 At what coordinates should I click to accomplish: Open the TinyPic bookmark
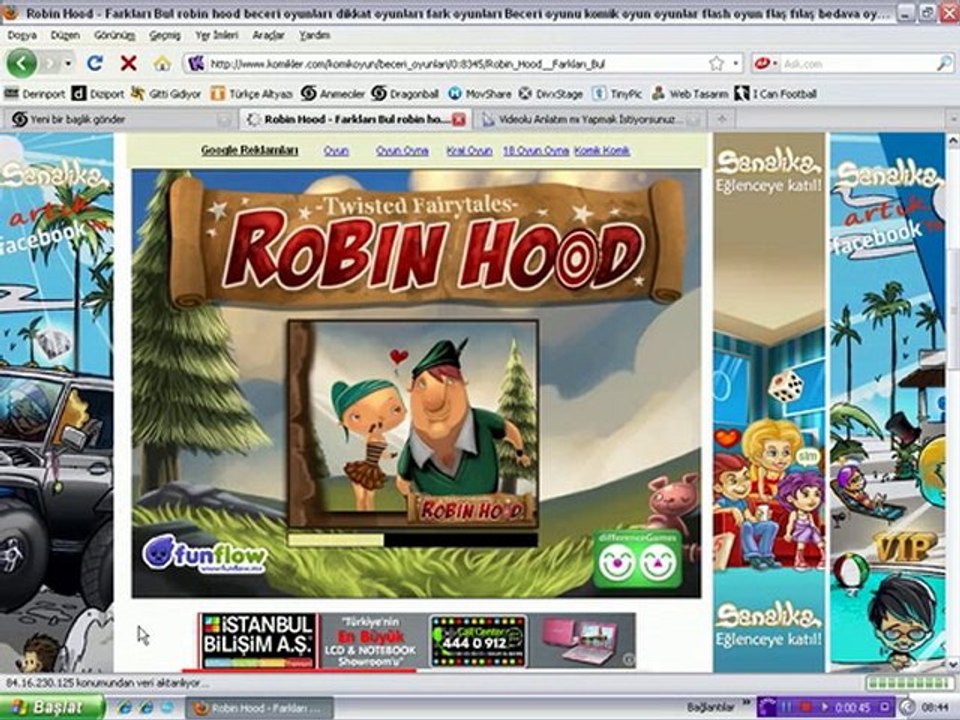pos(617,94)
